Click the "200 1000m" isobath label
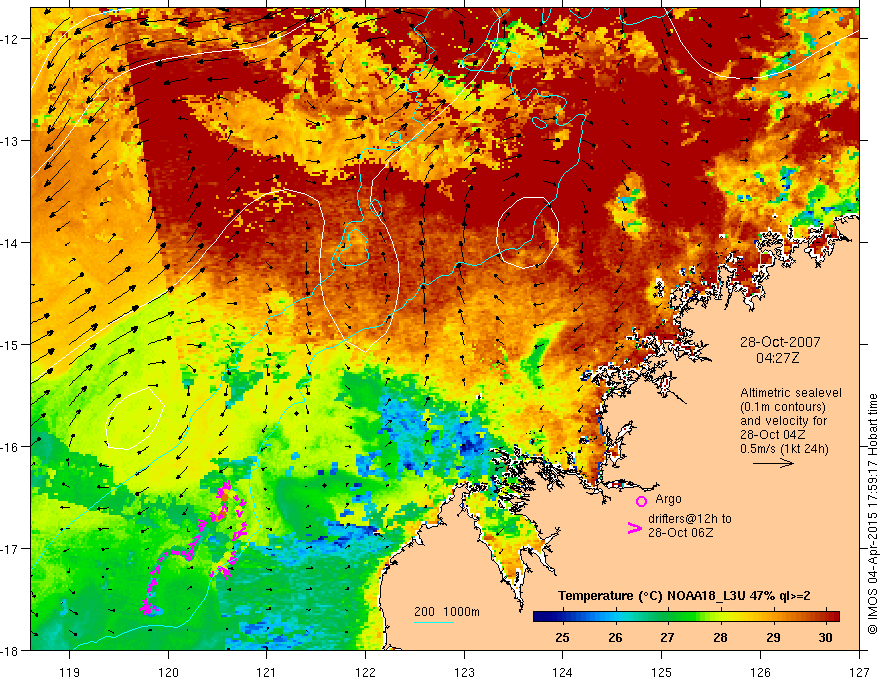 pos(447,612)
